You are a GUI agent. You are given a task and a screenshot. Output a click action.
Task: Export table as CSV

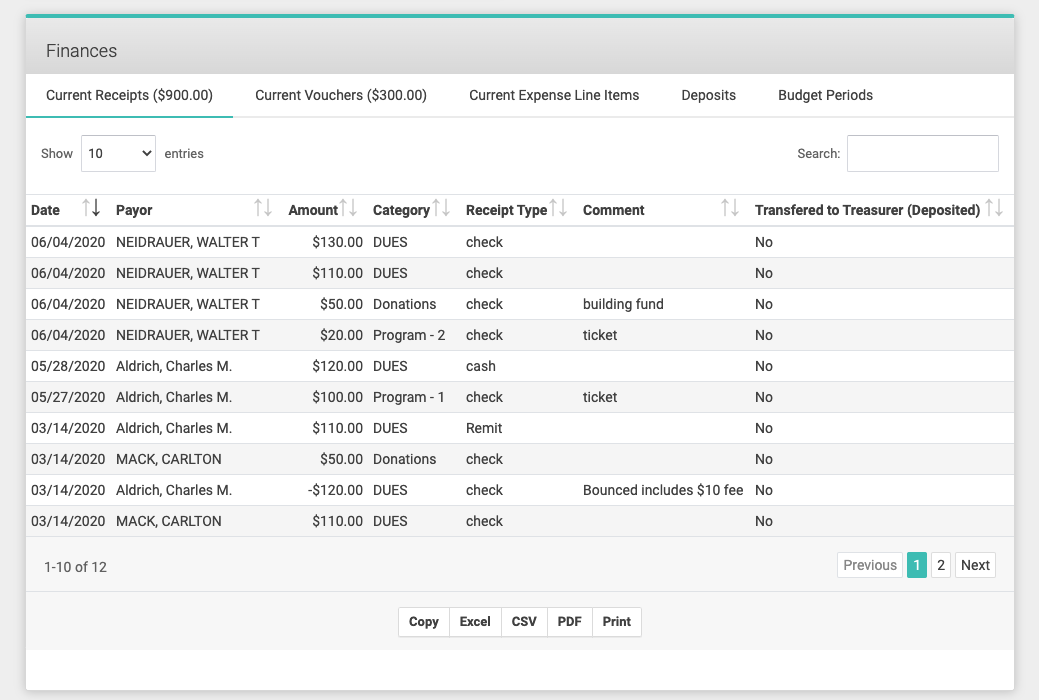point(524,622)
